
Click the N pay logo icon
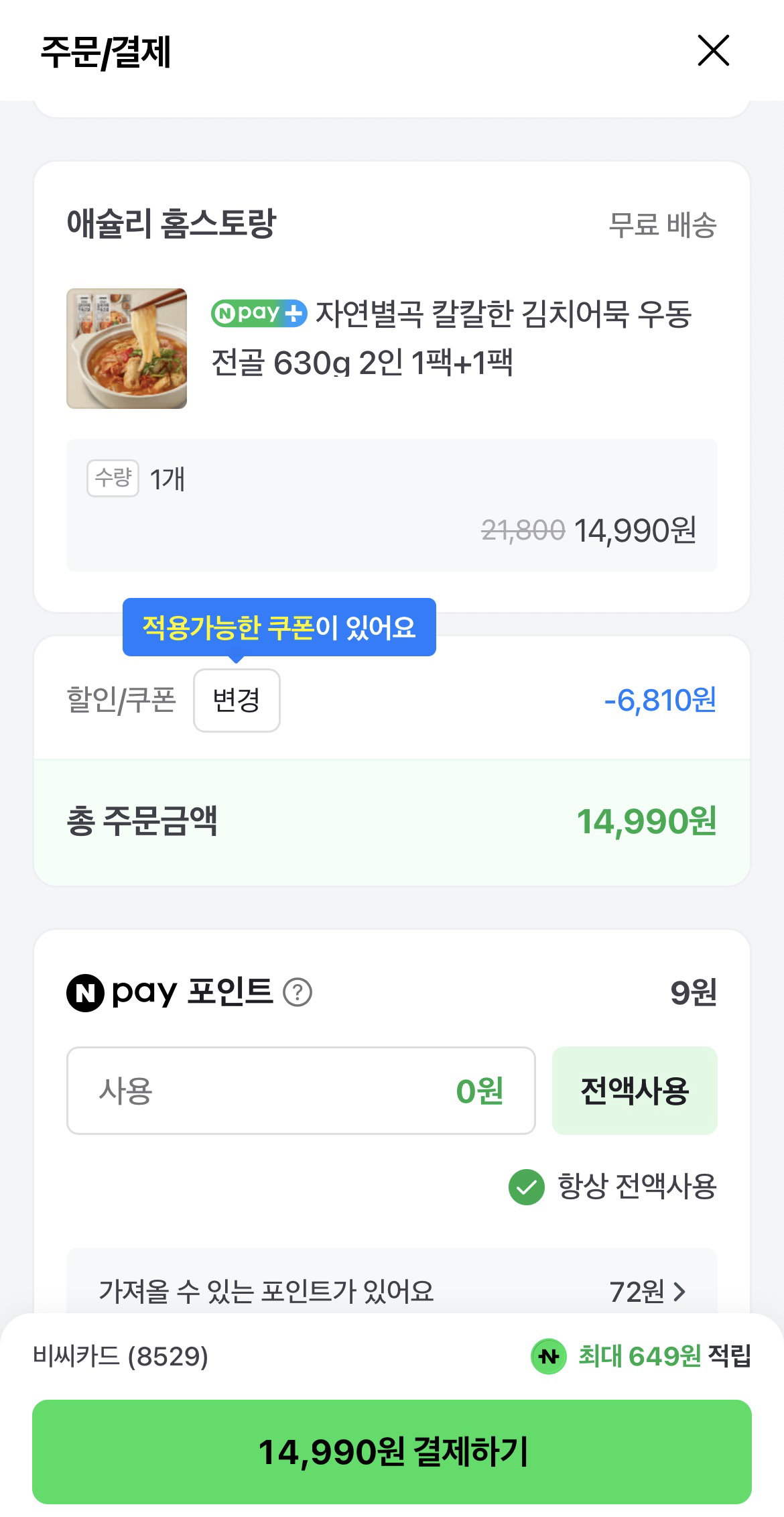[85, 993]
